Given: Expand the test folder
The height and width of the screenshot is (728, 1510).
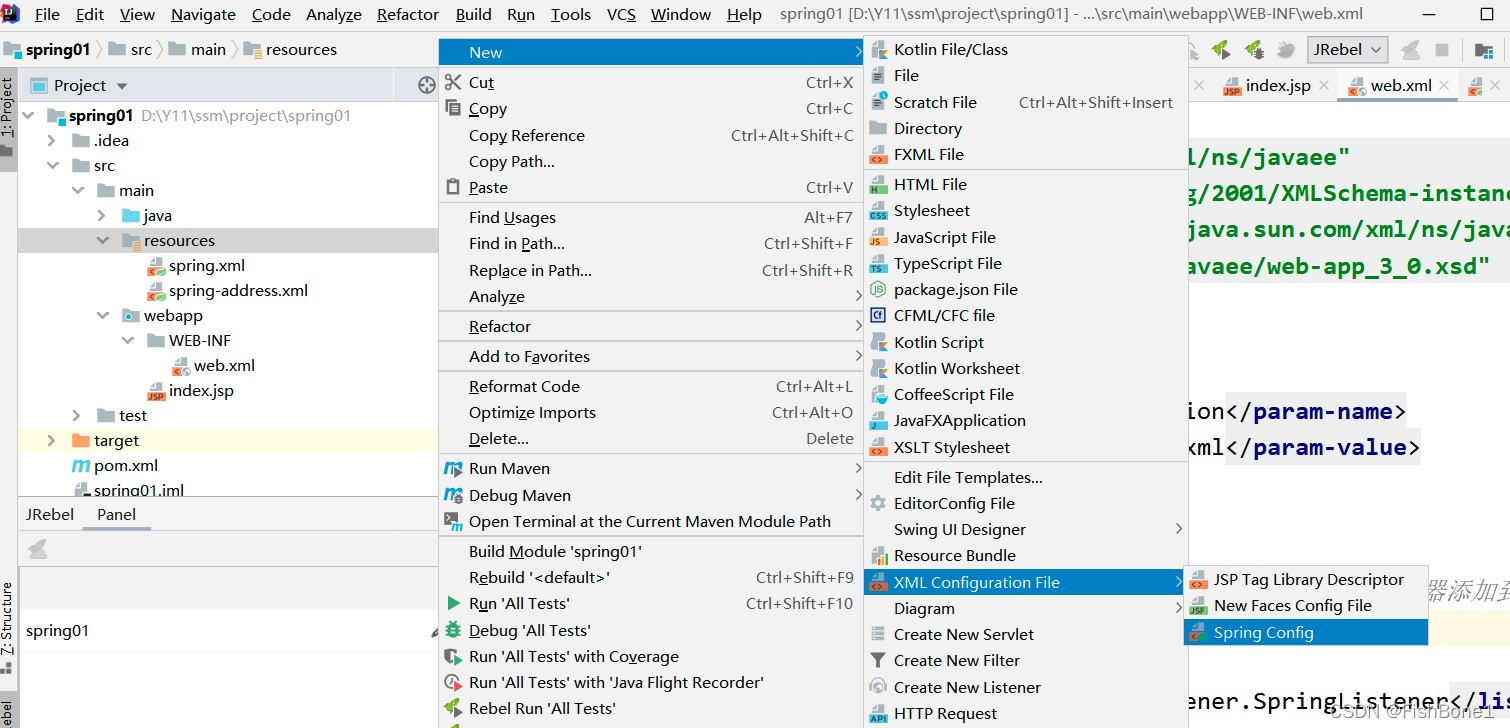Looking at the screenshot, I should (77, 416).
